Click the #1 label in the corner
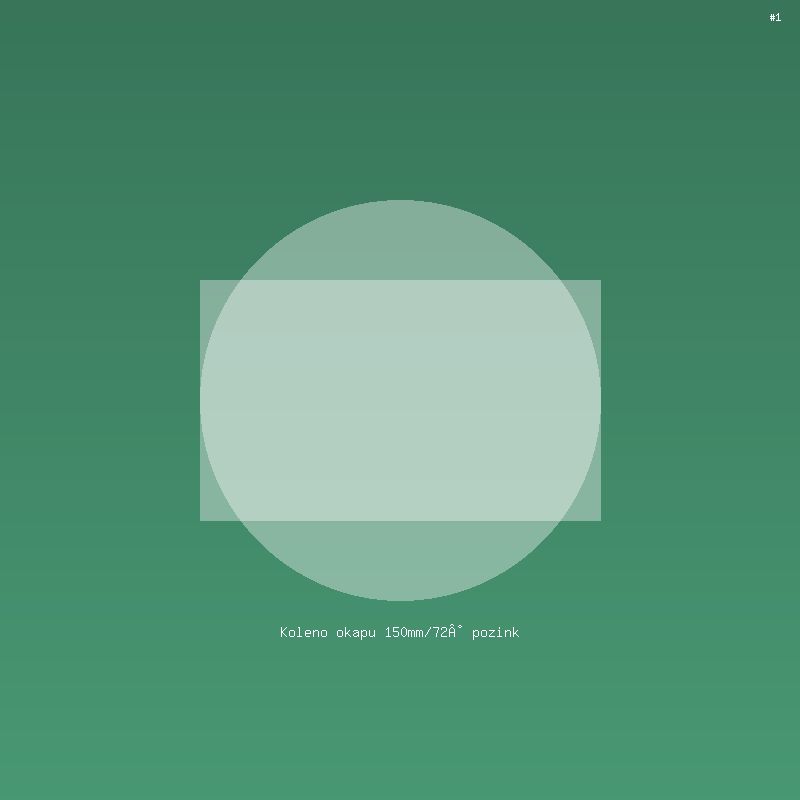Viewport: 800px width, 800px height. coord(775,17)
